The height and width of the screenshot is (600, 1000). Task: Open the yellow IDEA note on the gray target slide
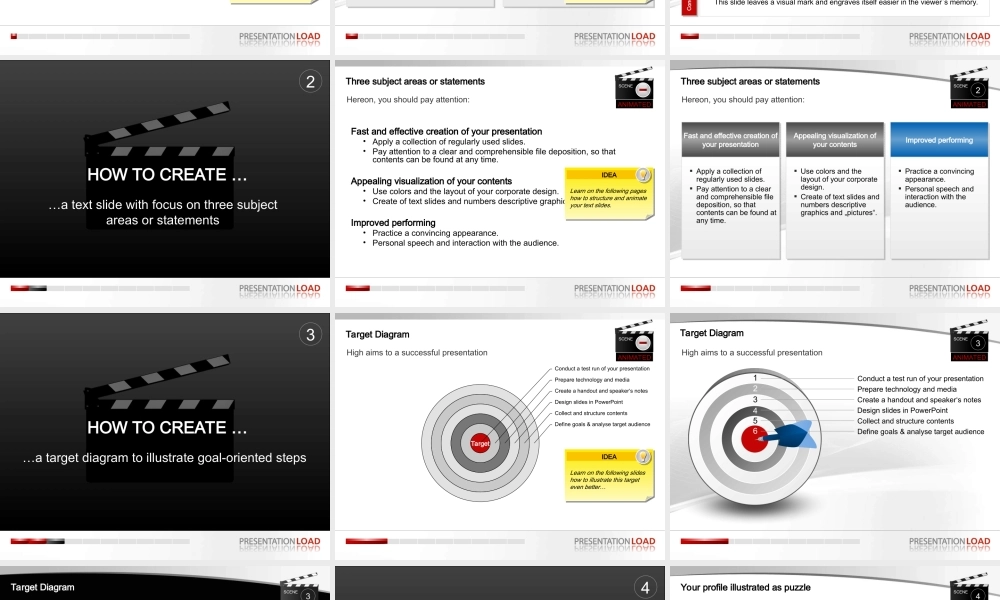pyautogui.click(x=609, y=472)
